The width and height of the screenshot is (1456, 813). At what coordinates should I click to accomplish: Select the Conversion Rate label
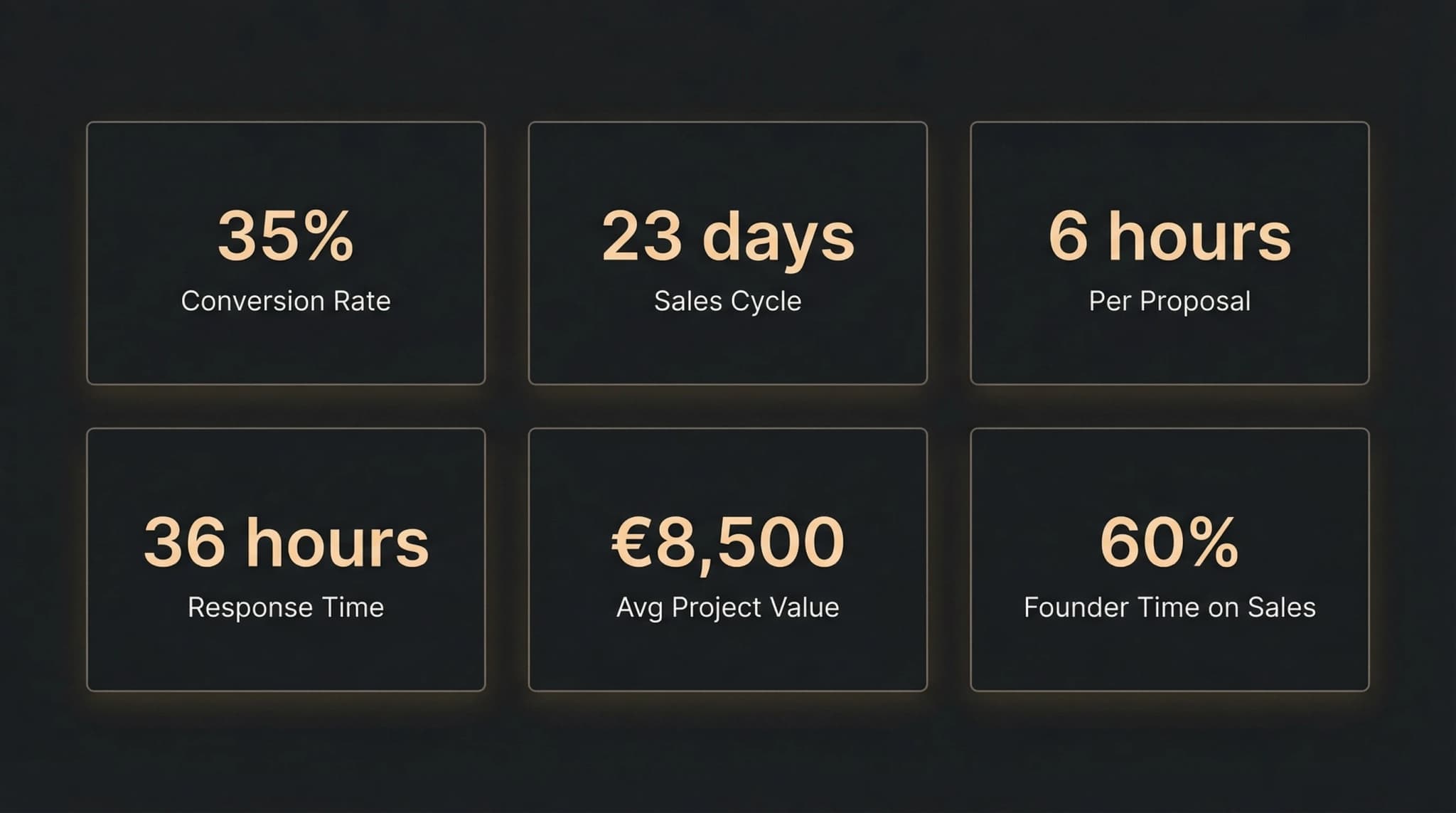pos(285,301)
